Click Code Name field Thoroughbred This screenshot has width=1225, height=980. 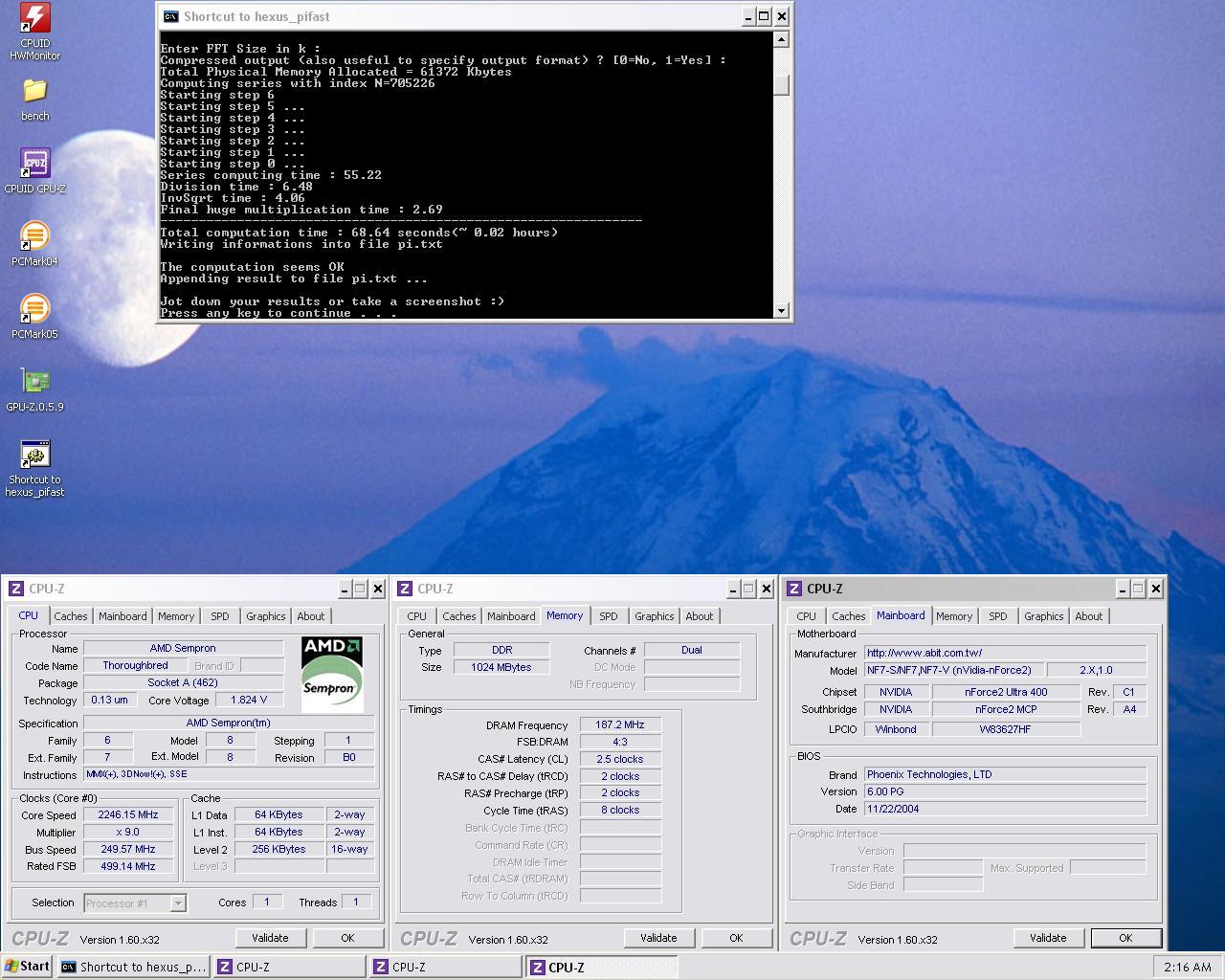135,665
